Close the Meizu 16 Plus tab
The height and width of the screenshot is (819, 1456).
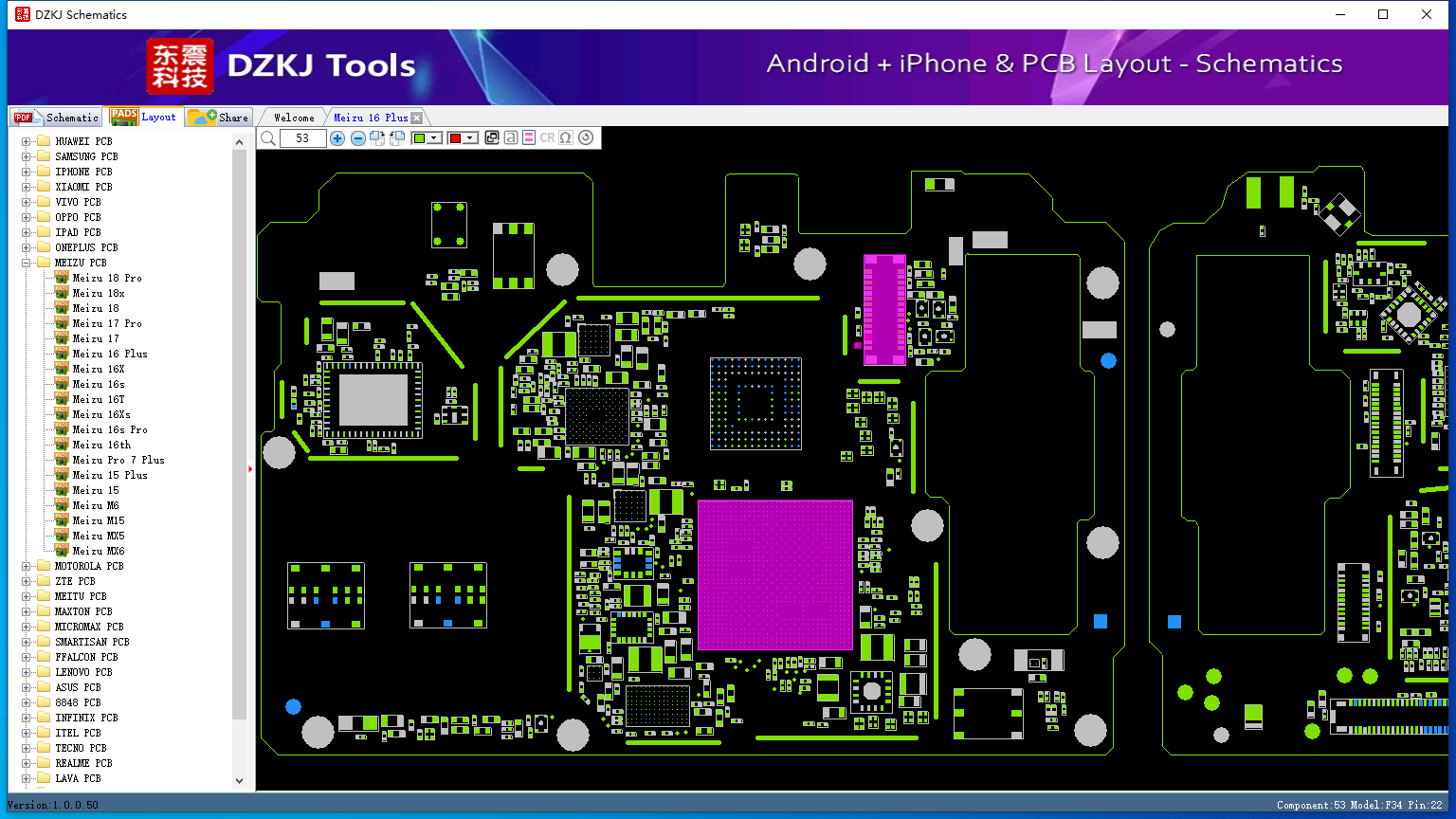pyautogui.click(x=416, y=118)
